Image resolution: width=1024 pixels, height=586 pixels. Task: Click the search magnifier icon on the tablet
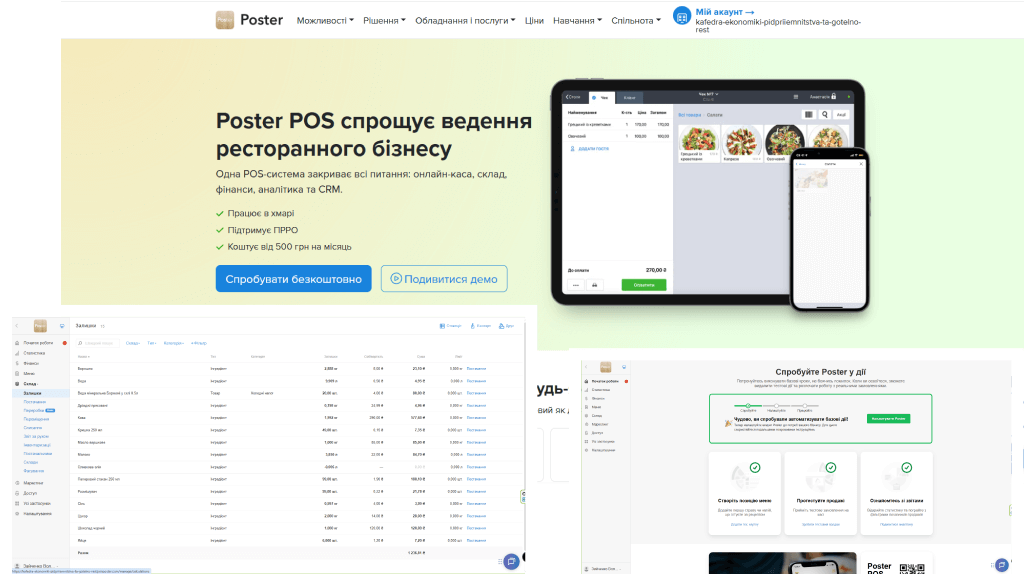825,114
